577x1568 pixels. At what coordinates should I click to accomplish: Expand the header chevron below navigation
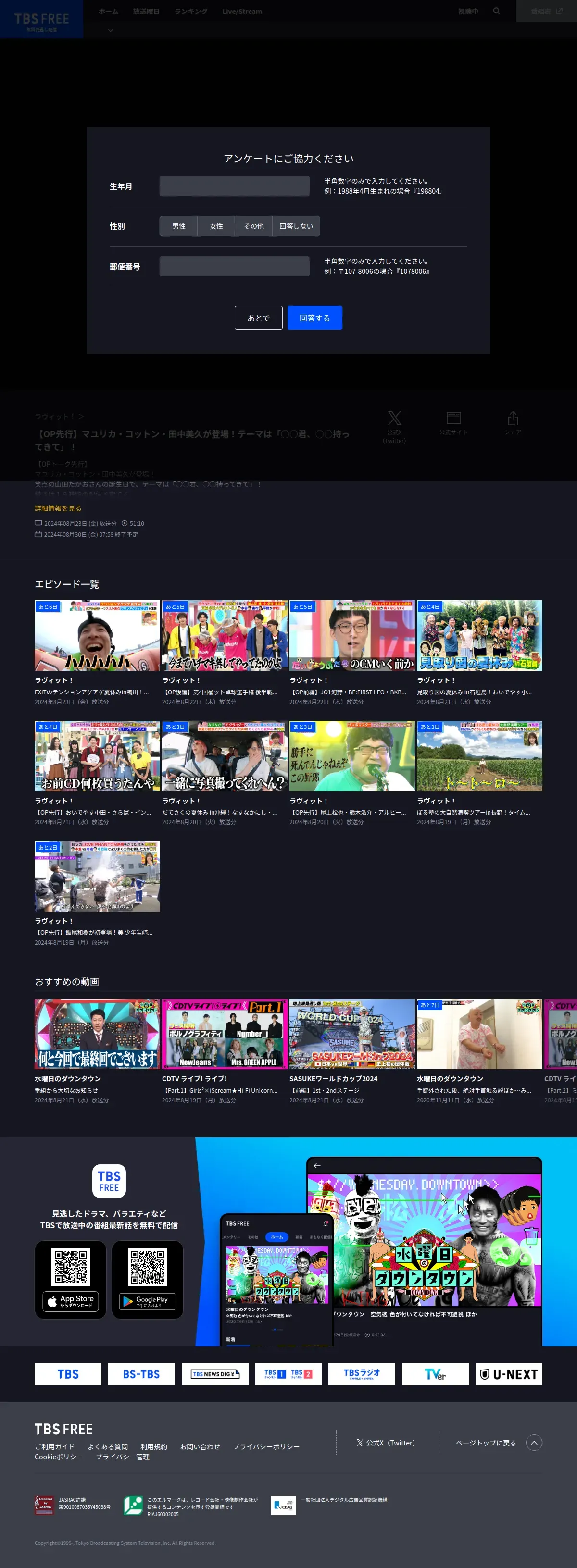(110, 30)
